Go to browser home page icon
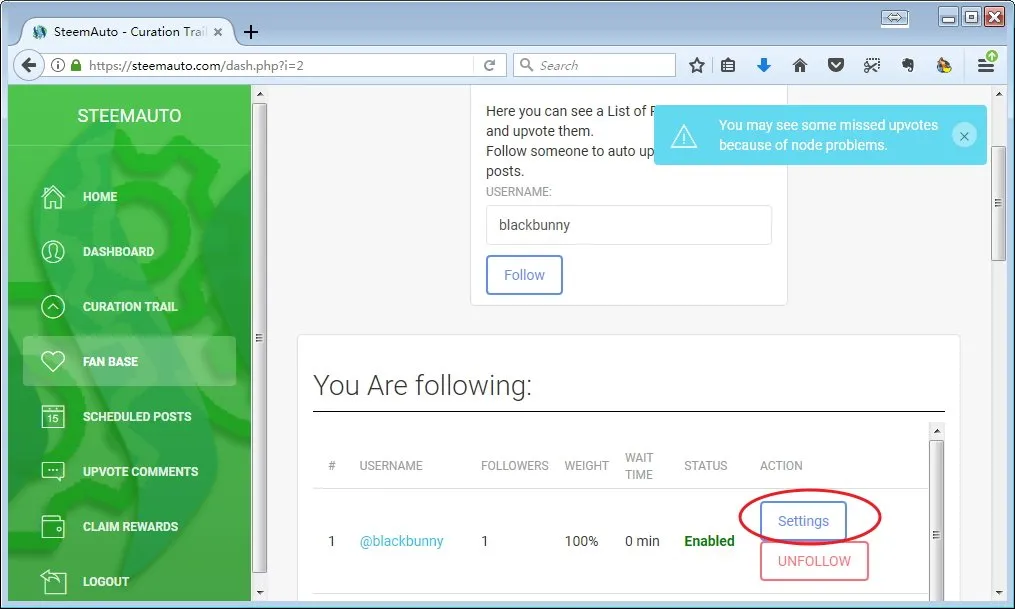1015x609 pixels. (x=800, y=65)
